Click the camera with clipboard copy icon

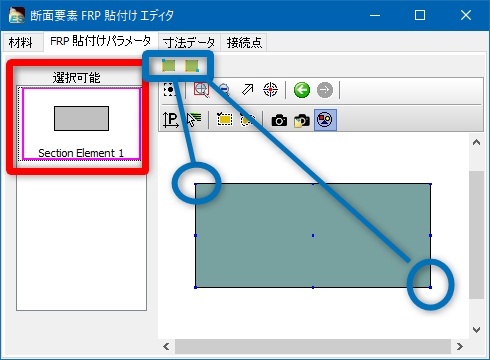pos(302,120)
